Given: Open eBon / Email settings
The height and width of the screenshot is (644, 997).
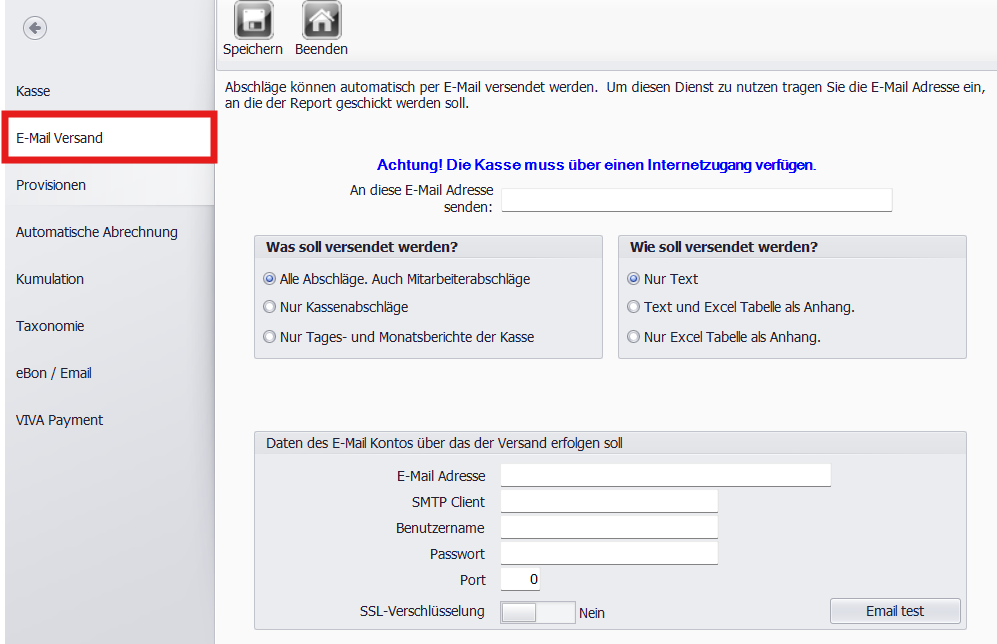Looking at the screenshot, I should 109,373.
